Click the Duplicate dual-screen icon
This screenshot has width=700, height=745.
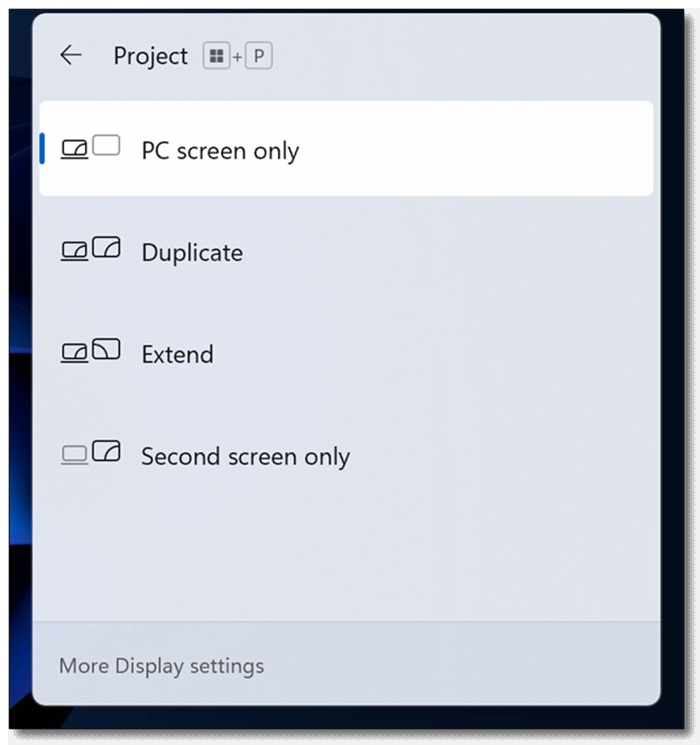pyautogui.click(x=90, y=250)
